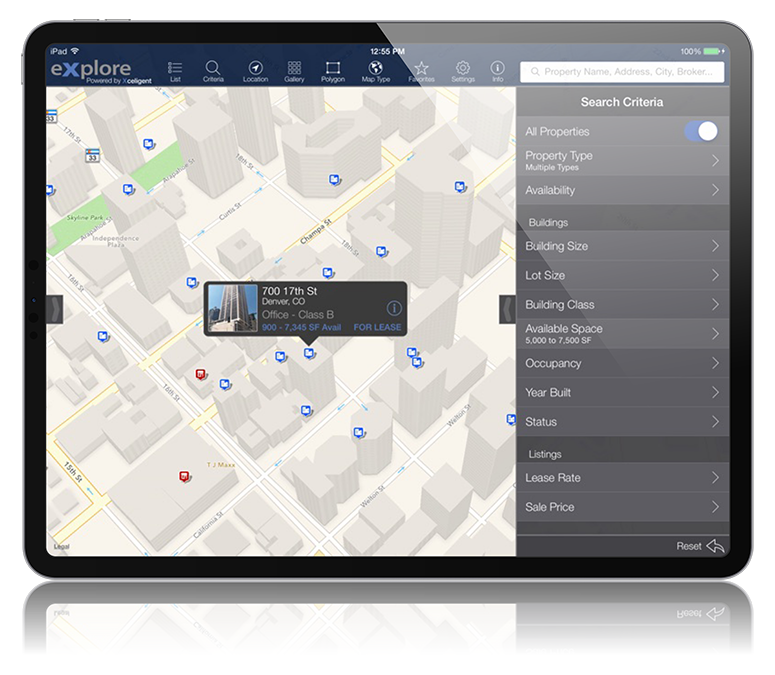Click the 700 17th St building thumbnail
This screenshot has width=775, height=675.
[x=232, y=309]
